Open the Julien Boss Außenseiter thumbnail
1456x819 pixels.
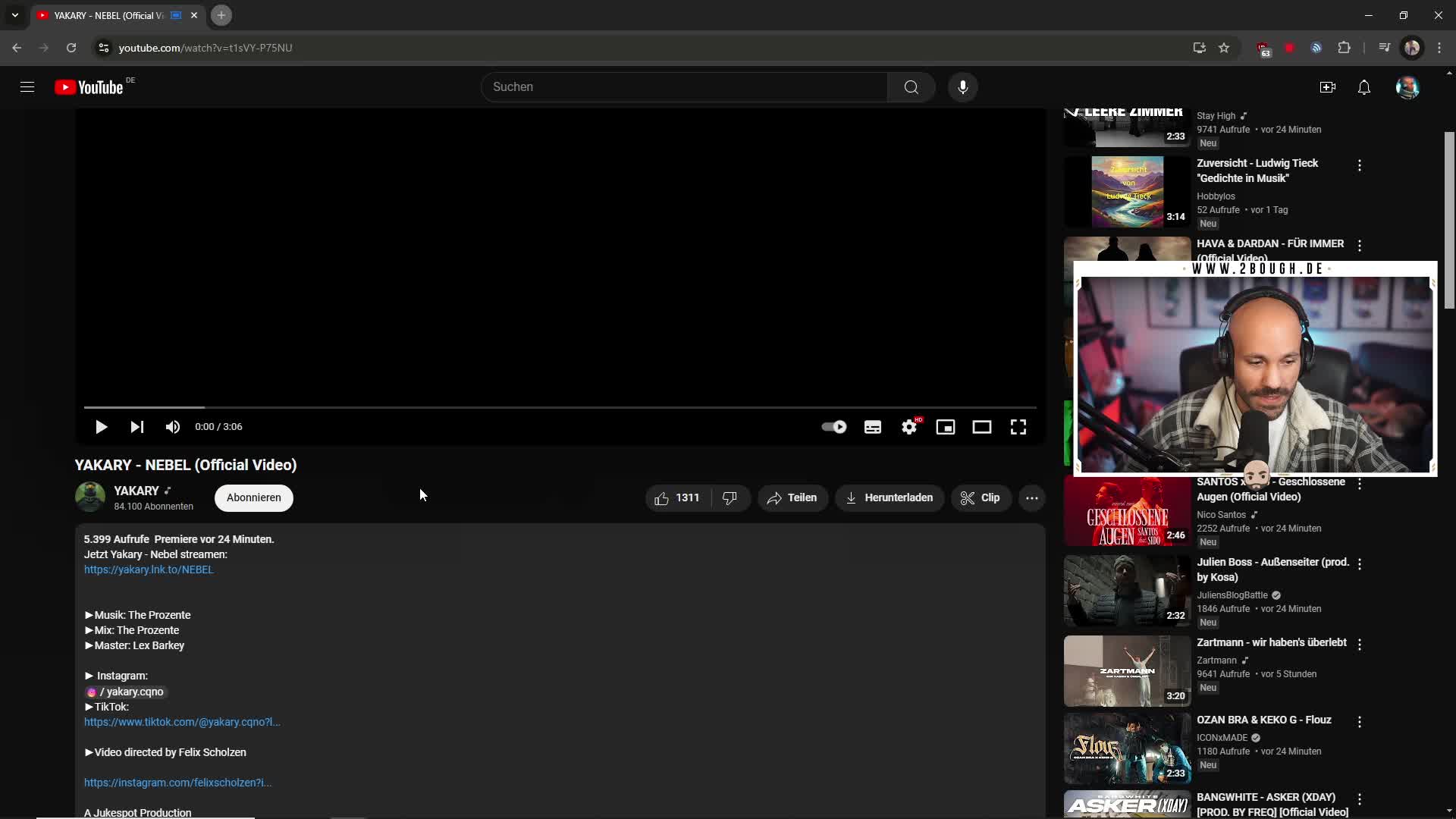(x=1127, y=591)
